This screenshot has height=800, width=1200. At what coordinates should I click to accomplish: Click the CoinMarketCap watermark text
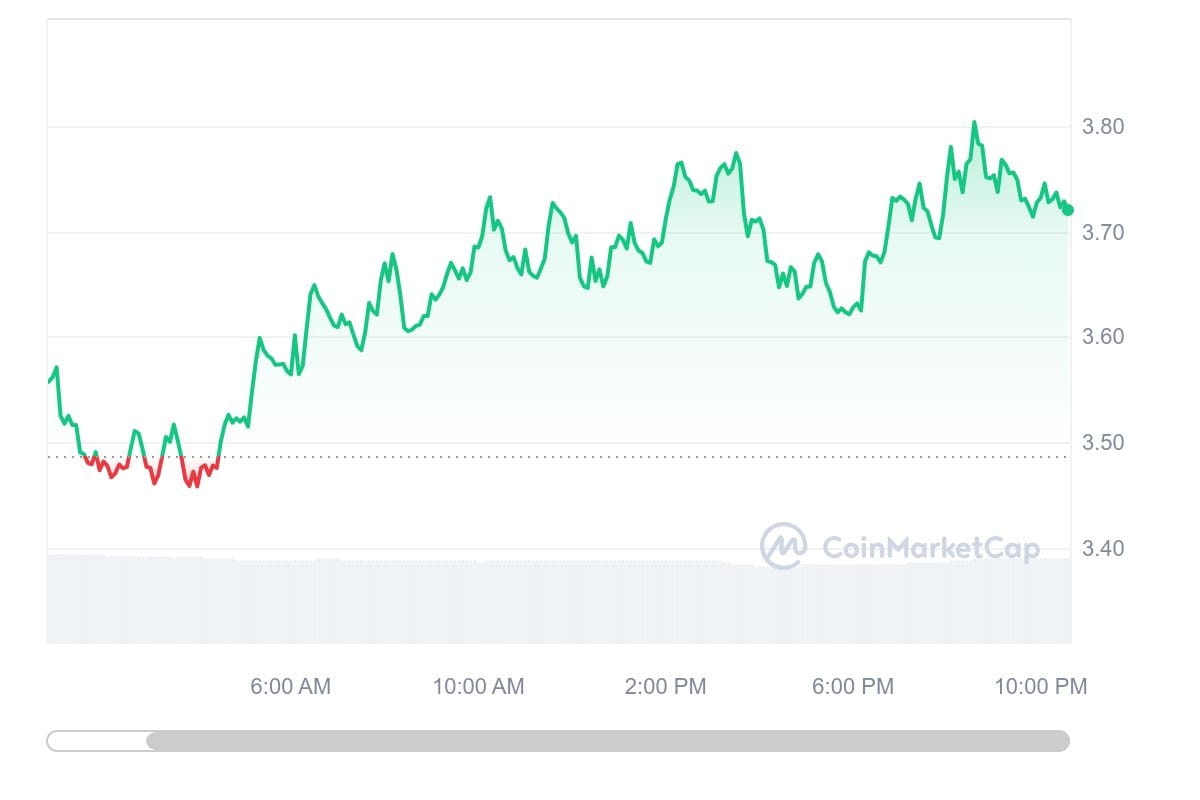(930, 548)
